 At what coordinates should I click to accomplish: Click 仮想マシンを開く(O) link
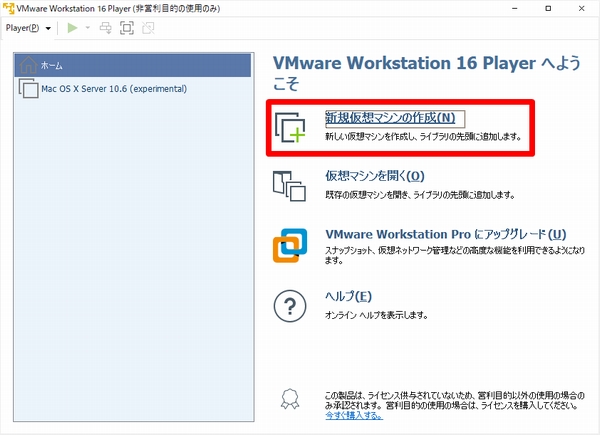tap(375, 176)
